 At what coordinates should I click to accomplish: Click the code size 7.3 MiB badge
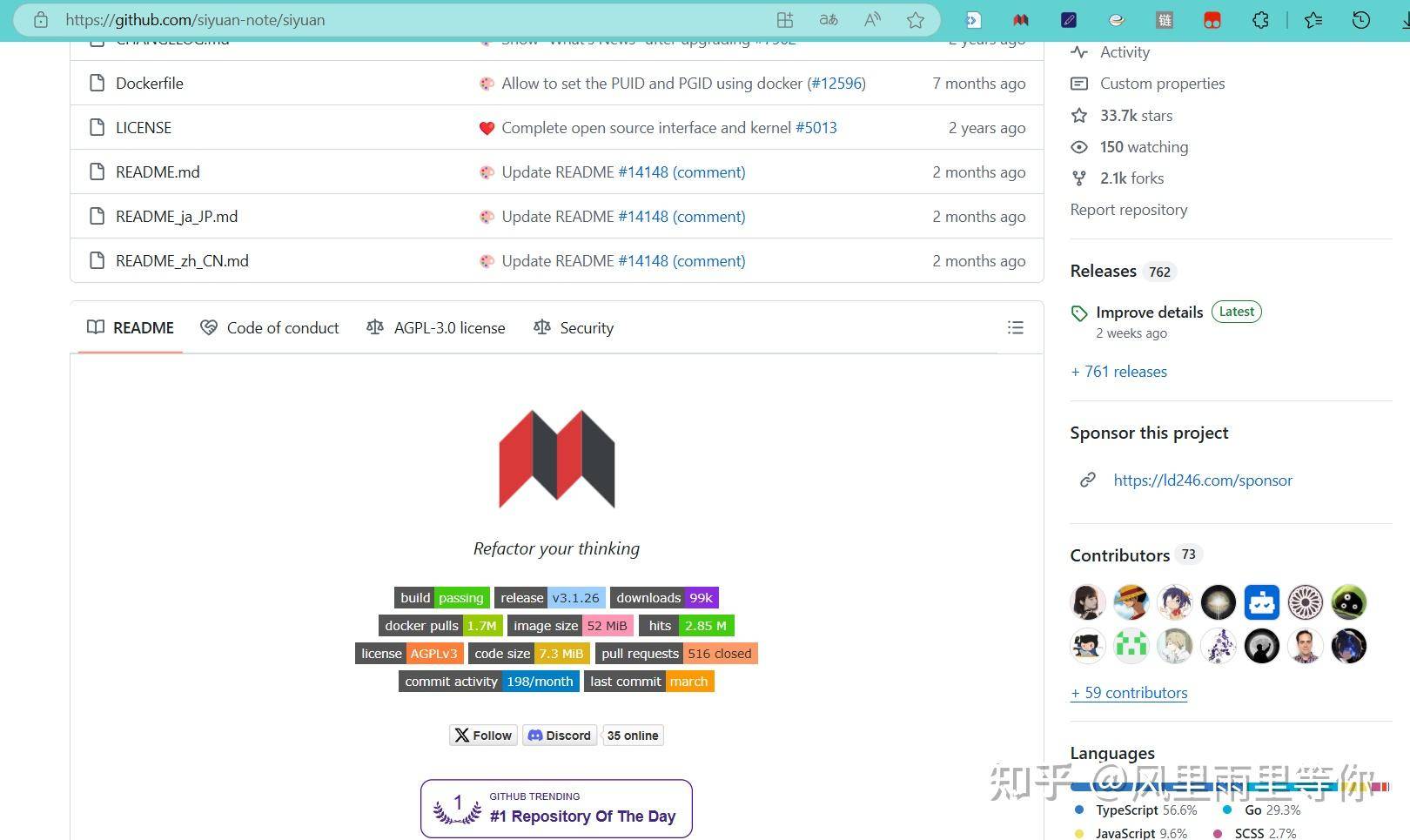529,653
